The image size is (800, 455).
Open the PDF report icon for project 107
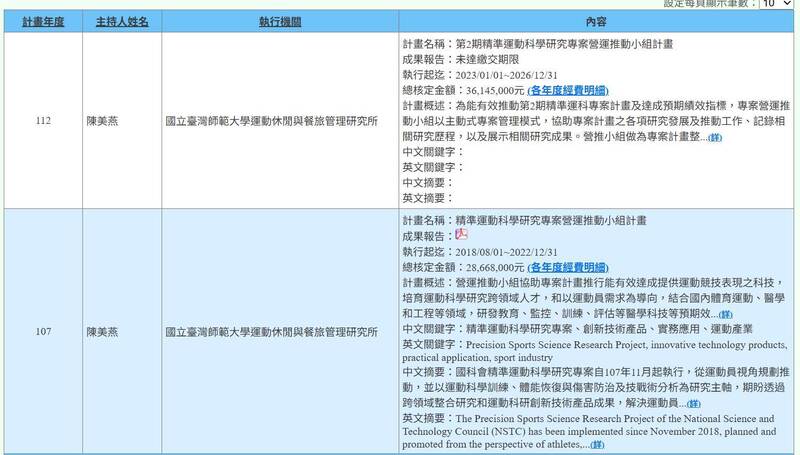click(x=461, y=234)
